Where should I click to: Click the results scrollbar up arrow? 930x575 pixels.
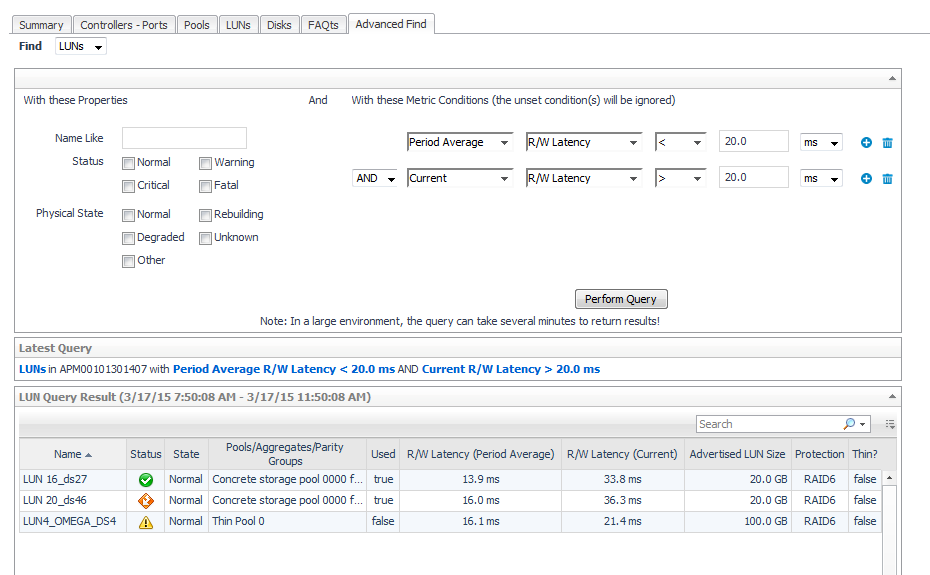tap(889, 478)
